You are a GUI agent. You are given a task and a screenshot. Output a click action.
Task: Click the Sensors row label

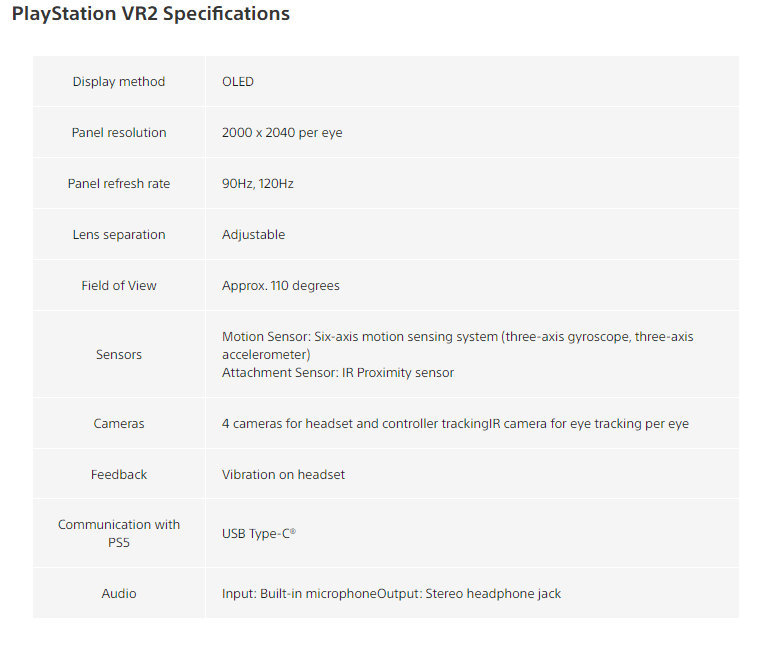coord(119,355)
